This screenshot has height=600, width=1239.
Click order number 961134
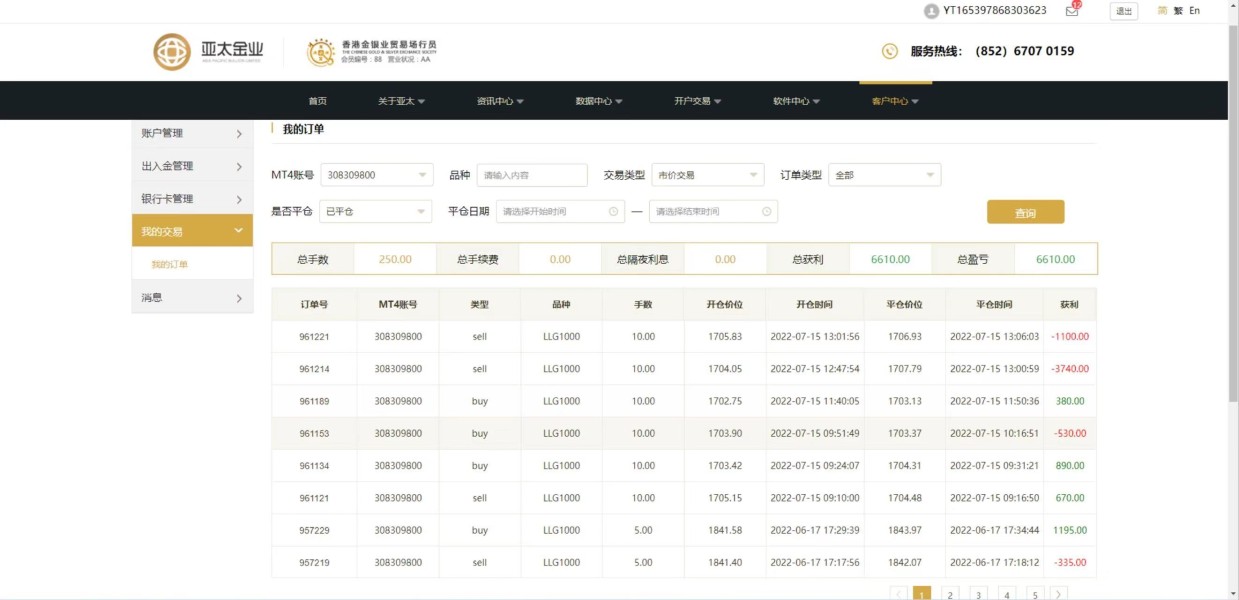point(314,466)
